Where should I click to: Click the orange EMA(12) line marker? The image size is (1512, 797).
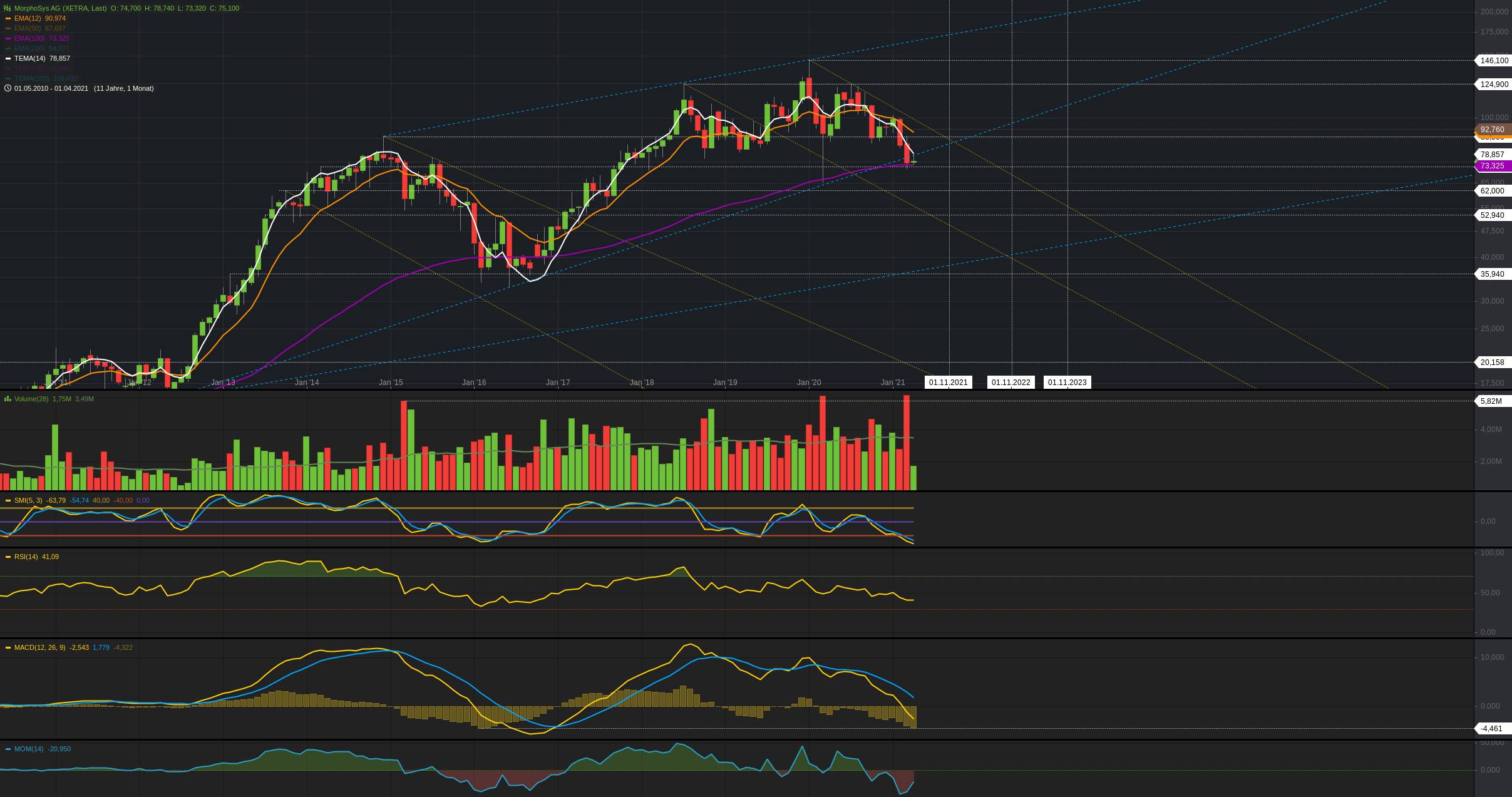point(8,18)
